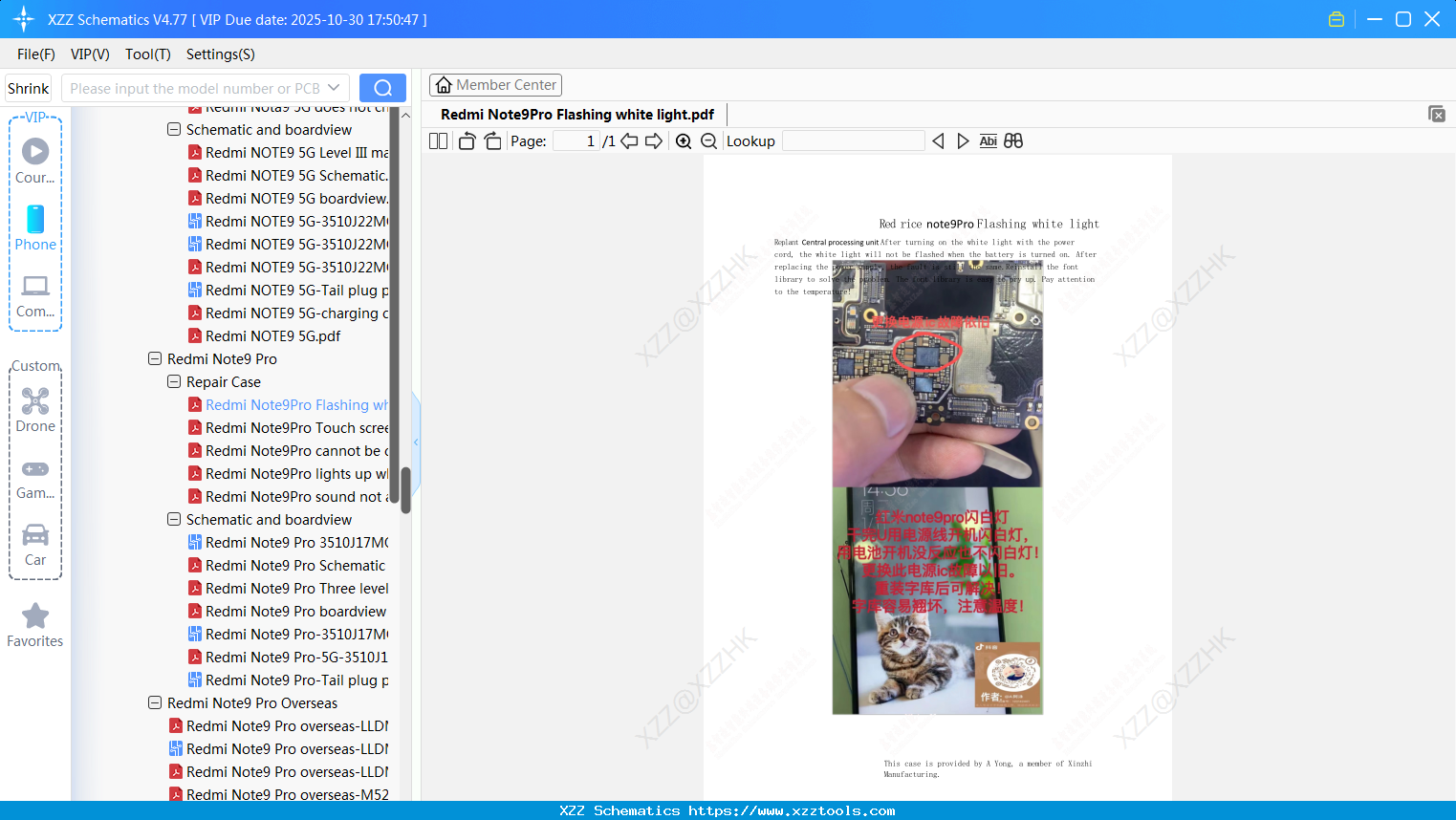The width and height of the screenshot is (1456, 820).
Task: Open the Member Center
Action: point(495,85)
